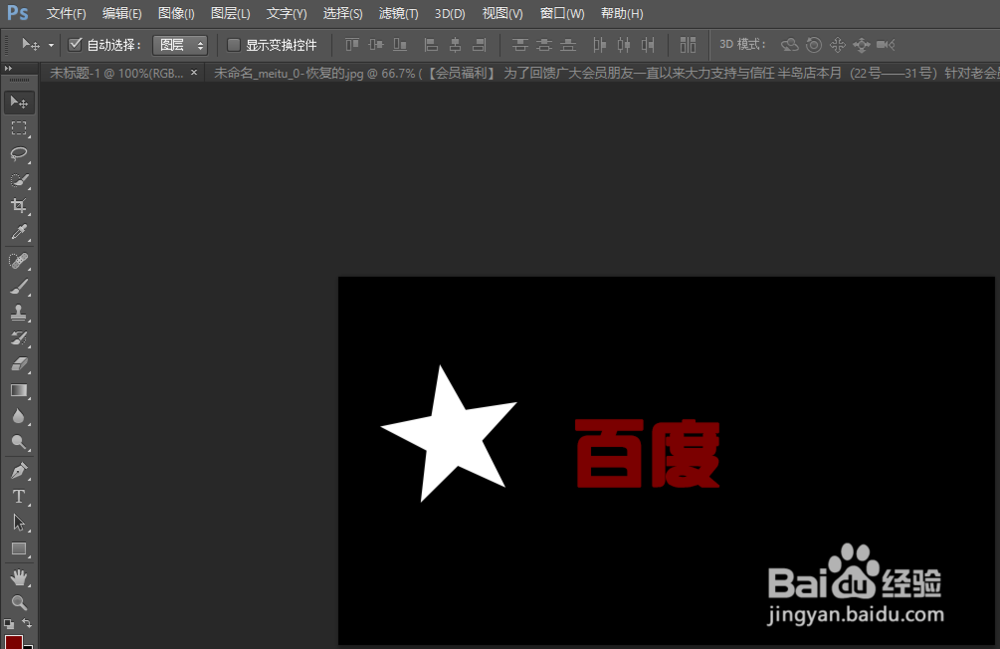Open the Move tool preset picker arrow
This screenshot has height=649, width=1000.
pos(51,45)
